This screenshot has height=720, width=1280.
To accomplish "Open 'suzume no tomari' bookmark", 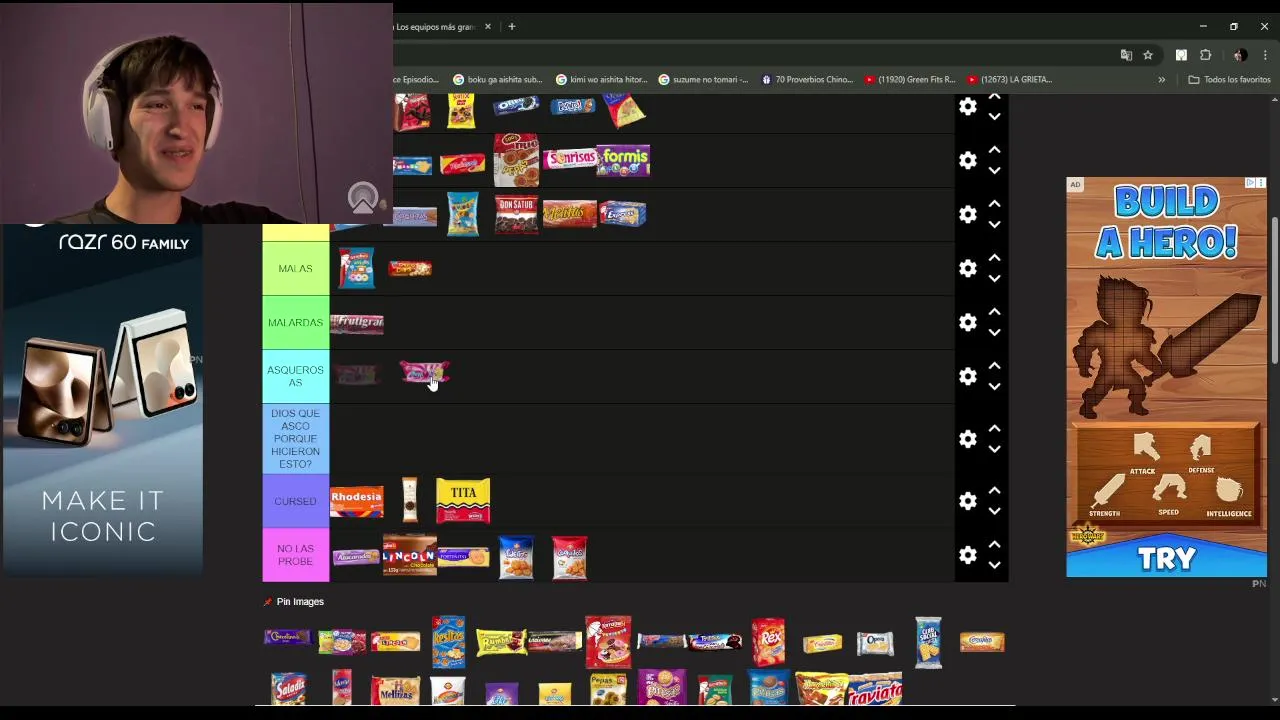I will (703, 79).
